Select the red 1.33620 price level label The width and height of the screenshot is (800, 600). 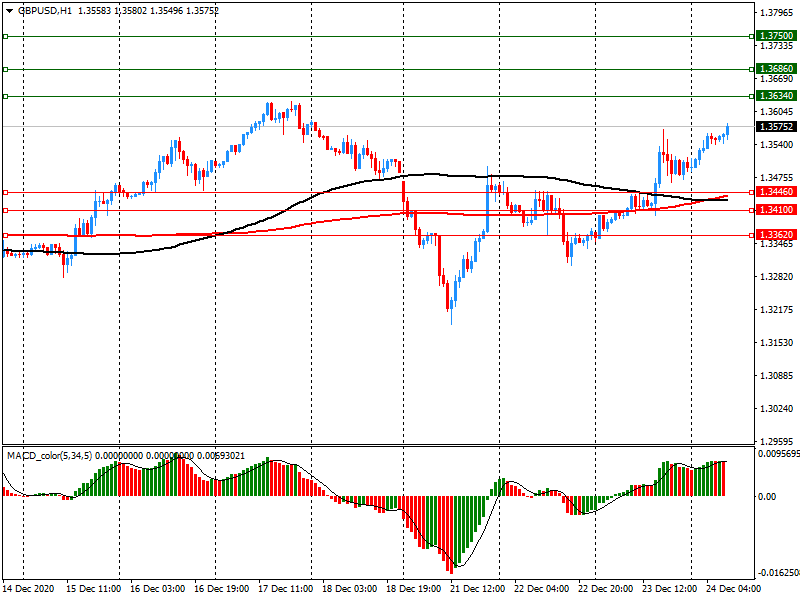pos(776,235)
